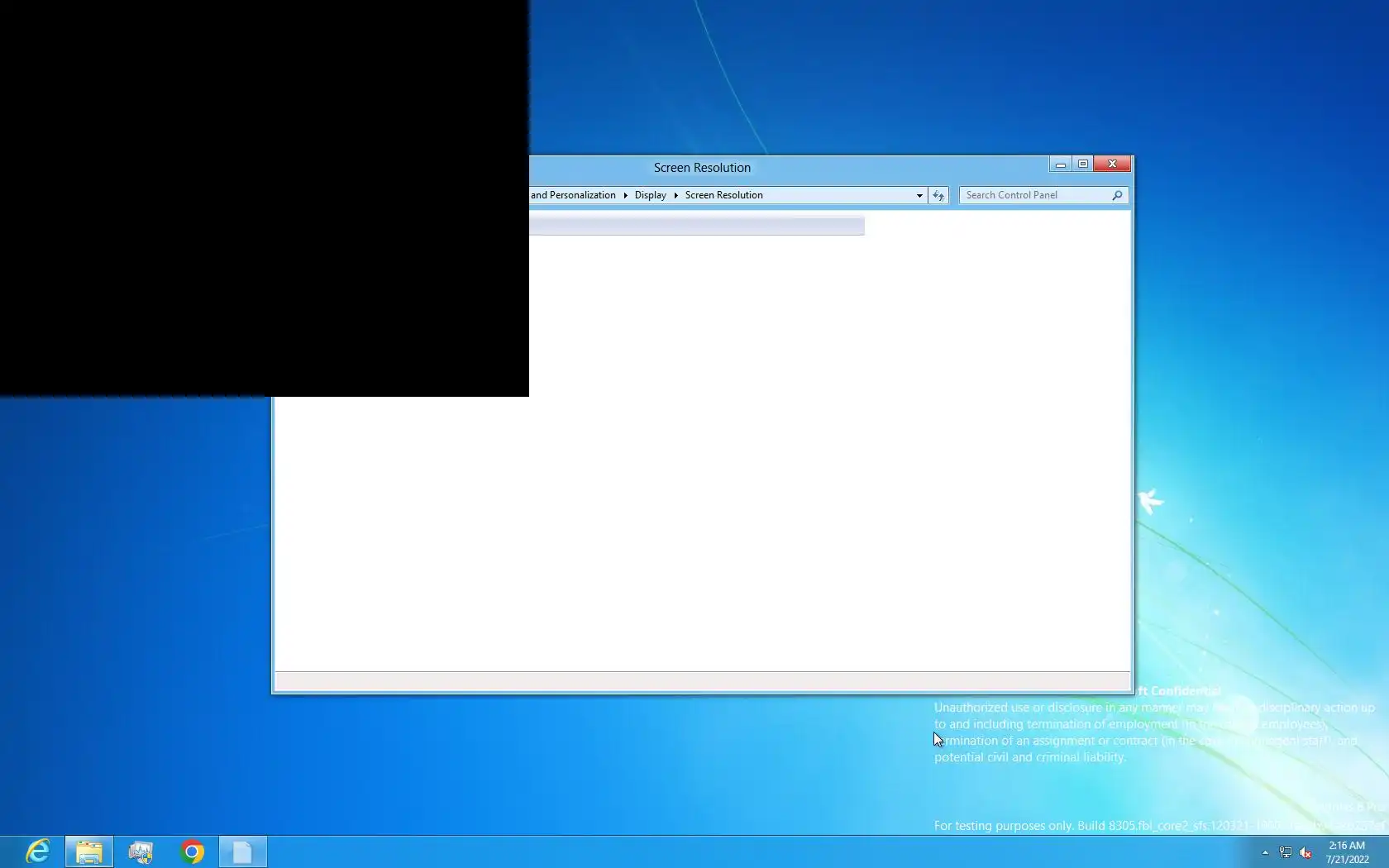Minimize the Screen Resolution window
This screenshot has height=868, width=1389.
[1061, 164]
